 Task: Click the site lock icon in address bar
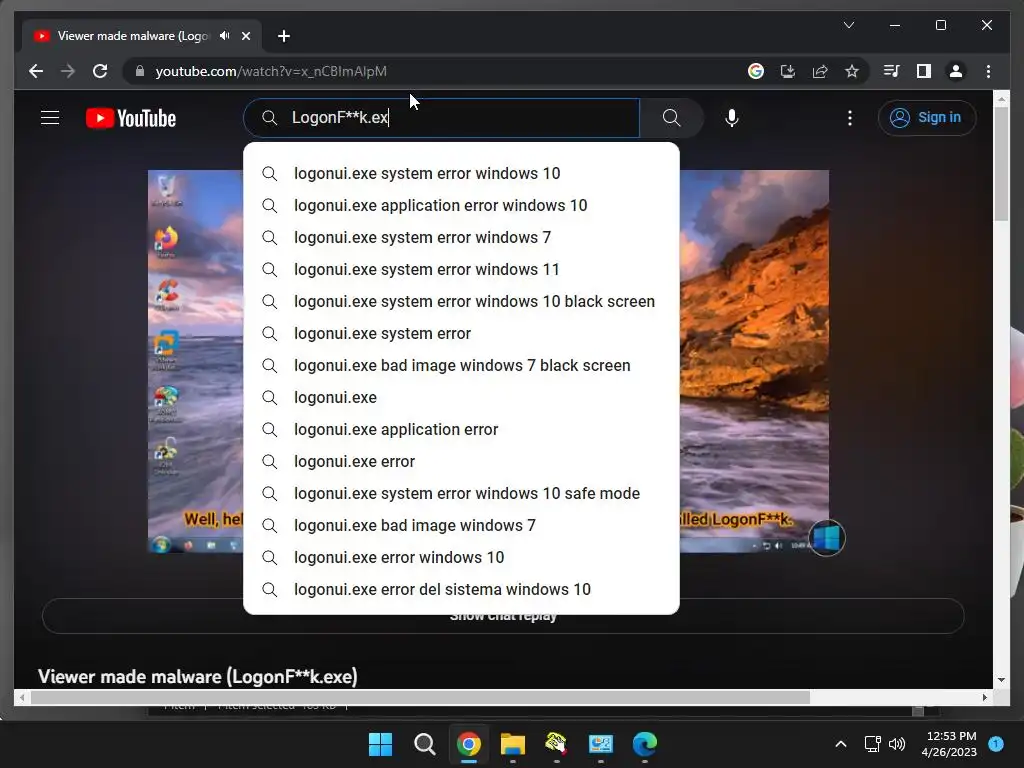[139, 71]
